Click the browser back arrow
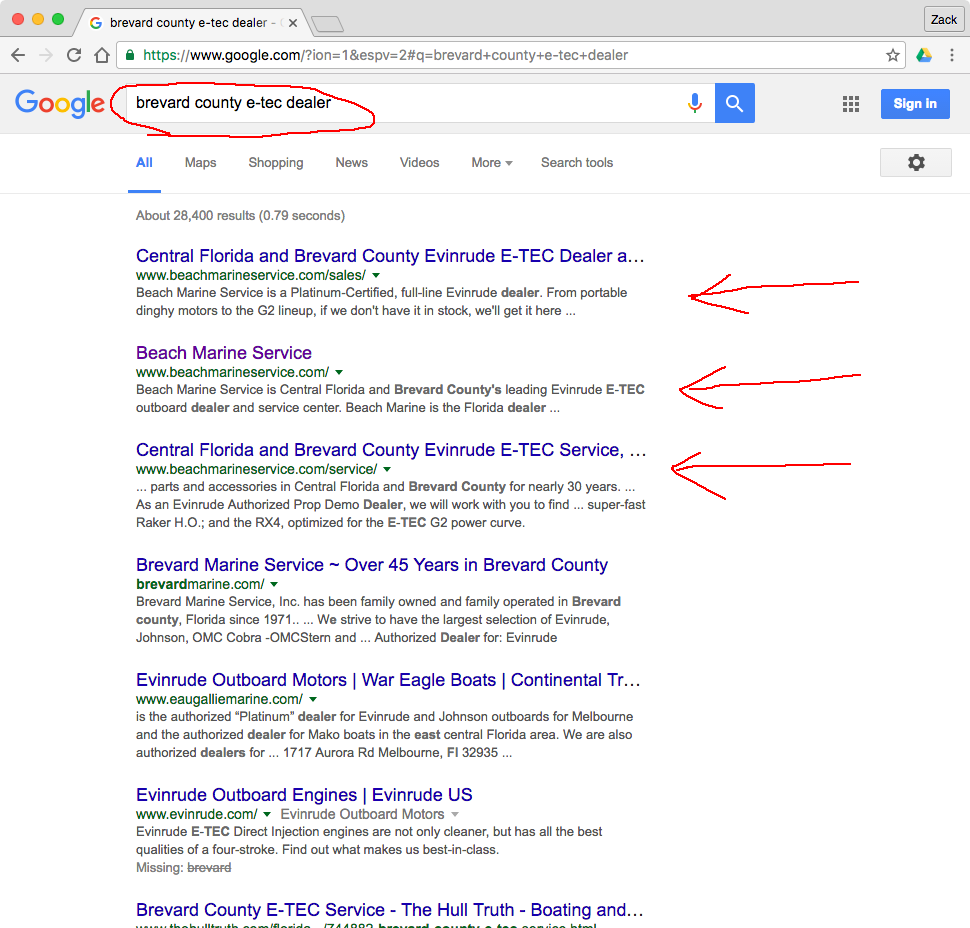 (19, 55)
